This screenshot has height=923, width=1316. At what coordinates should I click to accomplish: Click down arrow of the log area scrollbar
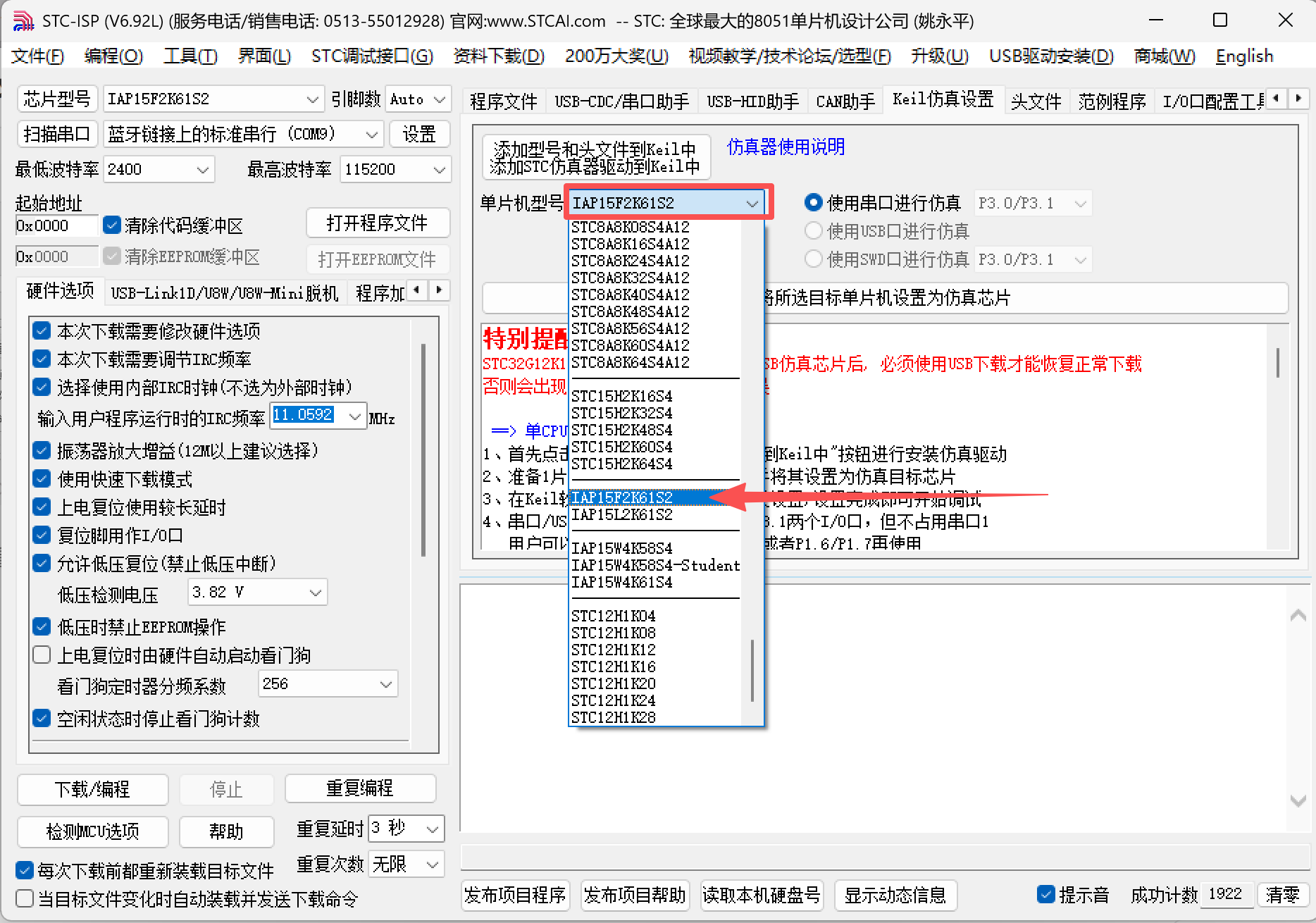(x=1298, y=800)
